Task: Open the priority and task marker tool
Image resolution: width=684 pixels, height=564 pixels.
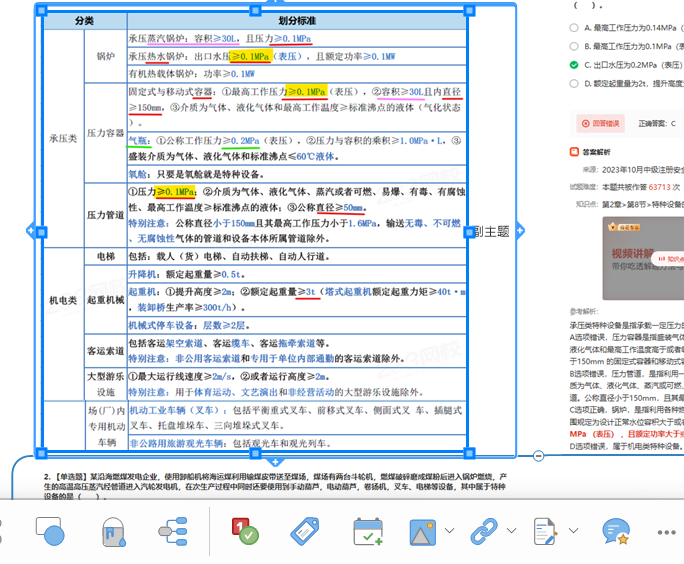Action: 245,531
